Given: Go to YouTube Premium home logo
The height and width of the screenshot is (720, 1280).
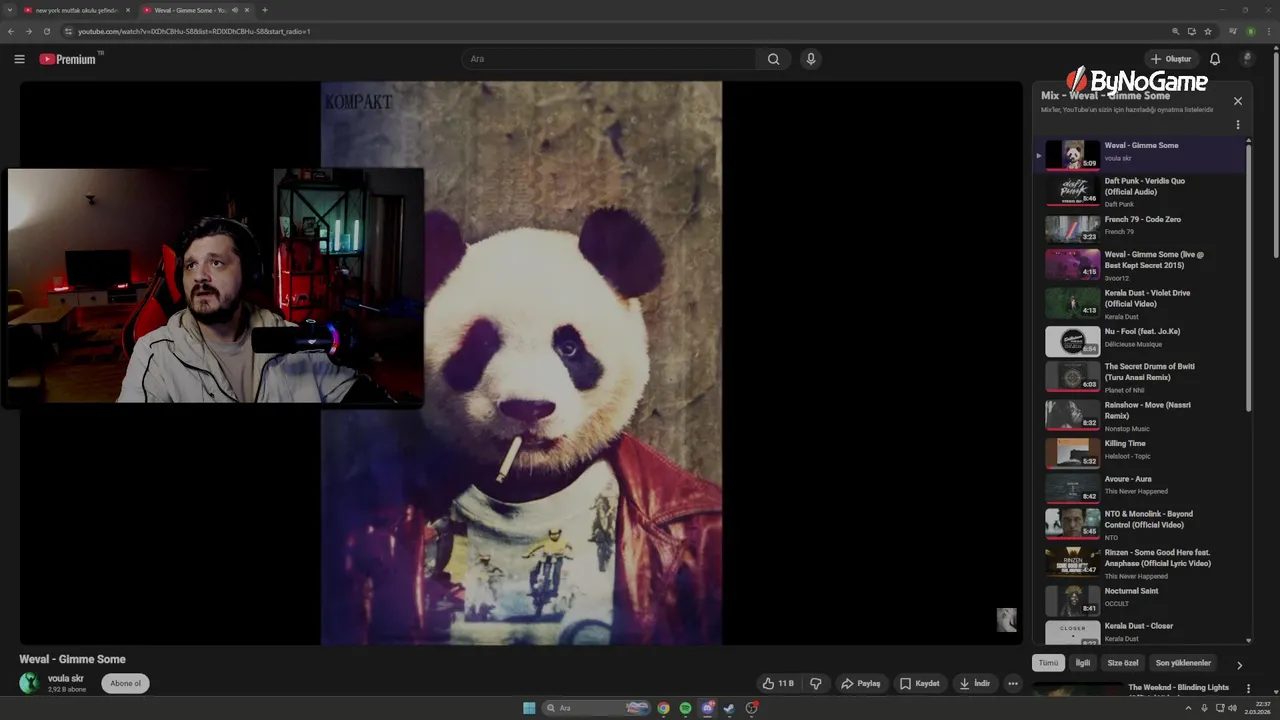Looking at the screenshot, I should pyautogui.click(x=70, y=59).
